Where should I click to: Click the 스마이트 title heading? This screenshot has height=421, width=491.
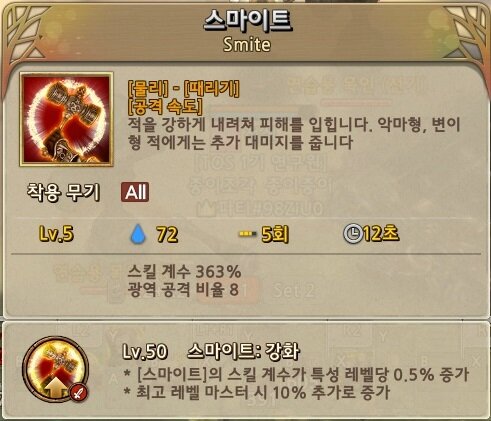247,21
